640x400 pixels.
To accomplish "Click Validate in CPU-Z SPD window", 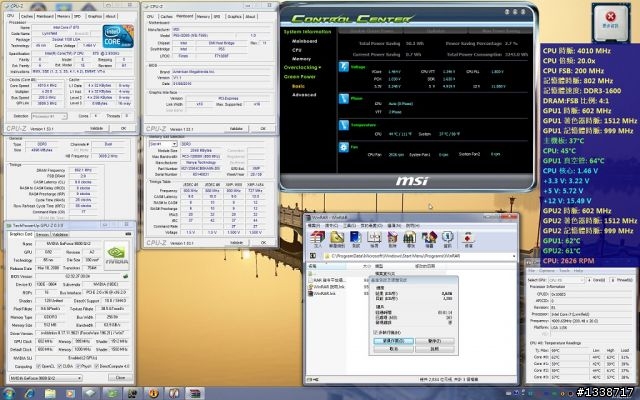I will [x=236, y=242].
